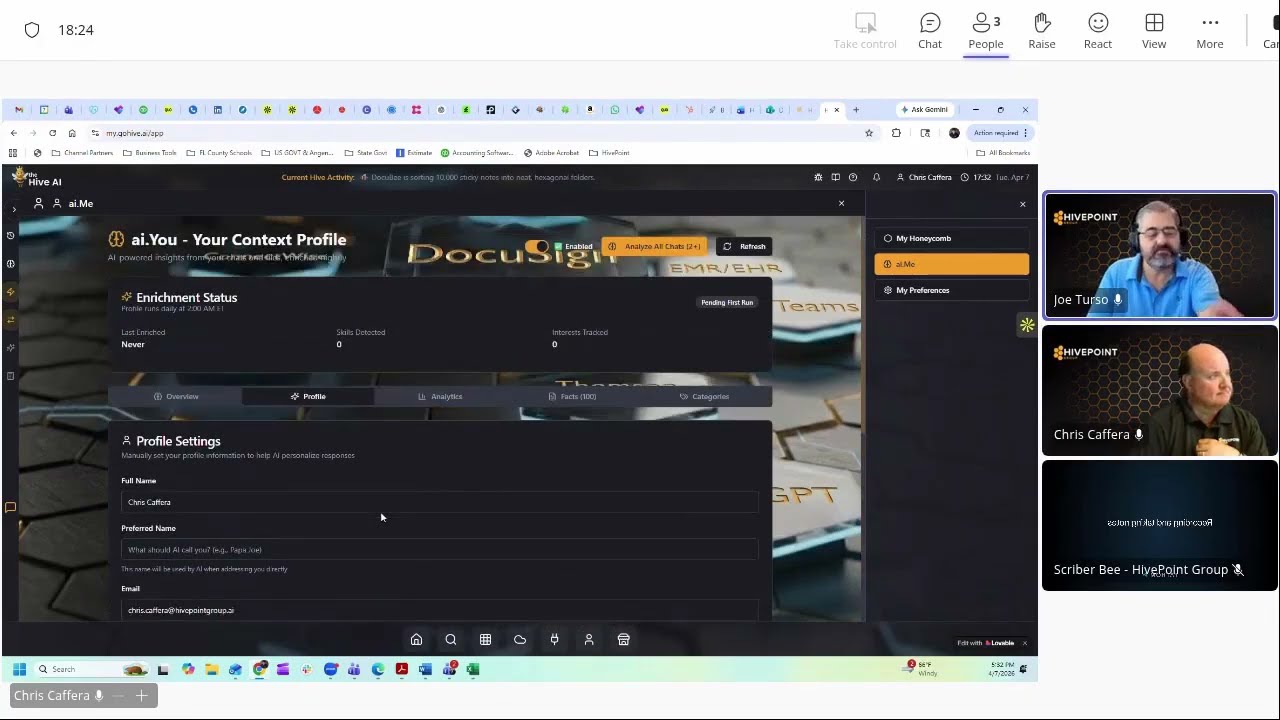
Task: Open My Honeycomb in side panel
Action: coord(951,238)
